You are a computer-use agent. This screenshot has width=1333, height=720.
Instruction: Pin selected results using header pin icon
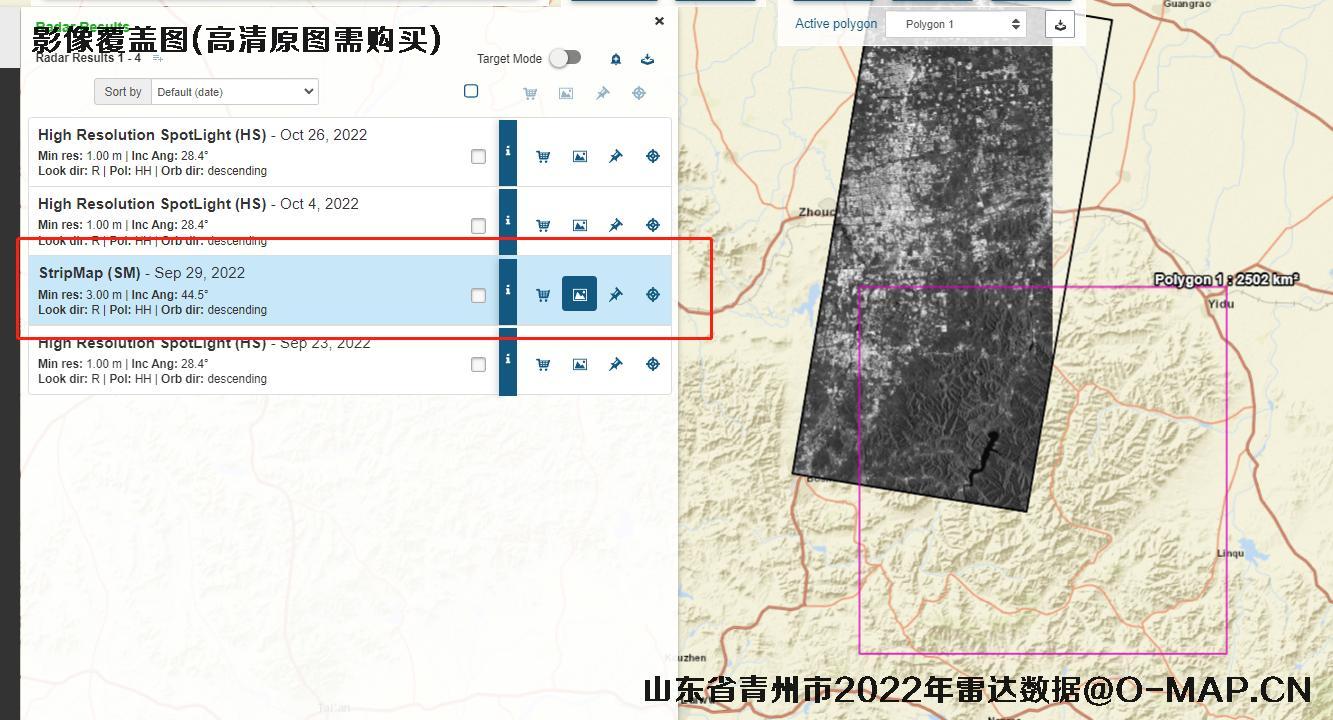pos(602,93)
